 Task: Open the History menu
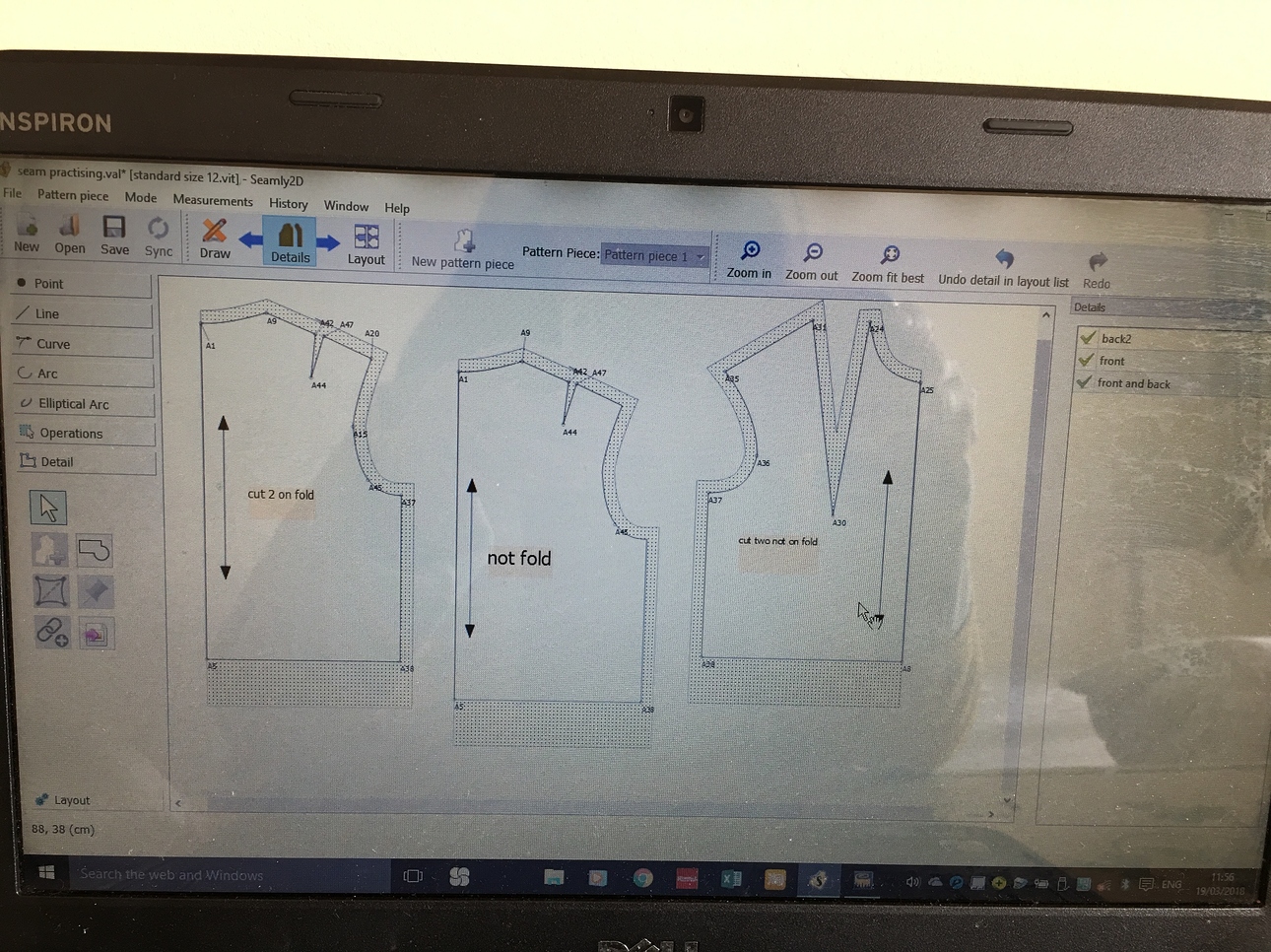coord(288,204)
